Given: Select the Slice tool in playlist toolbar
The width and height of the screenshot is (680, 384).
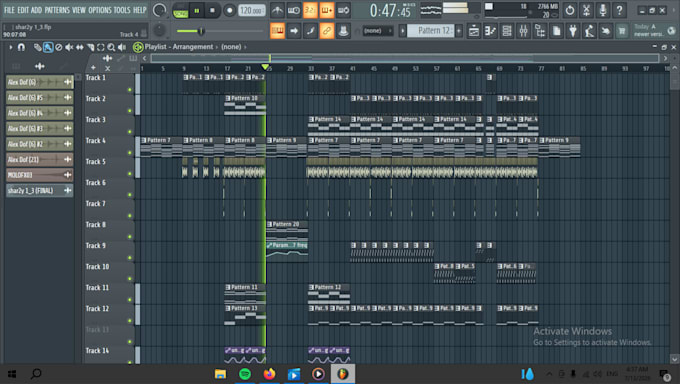Looking at the screenshot, I should click(90, 47).
